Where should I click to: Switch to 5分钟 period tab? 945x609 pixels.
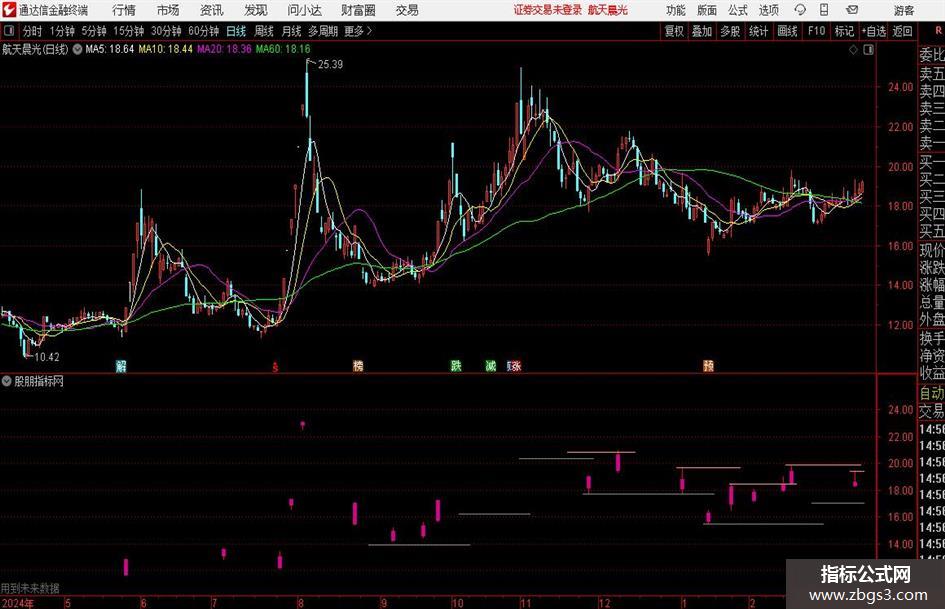[x=94, y=31]
